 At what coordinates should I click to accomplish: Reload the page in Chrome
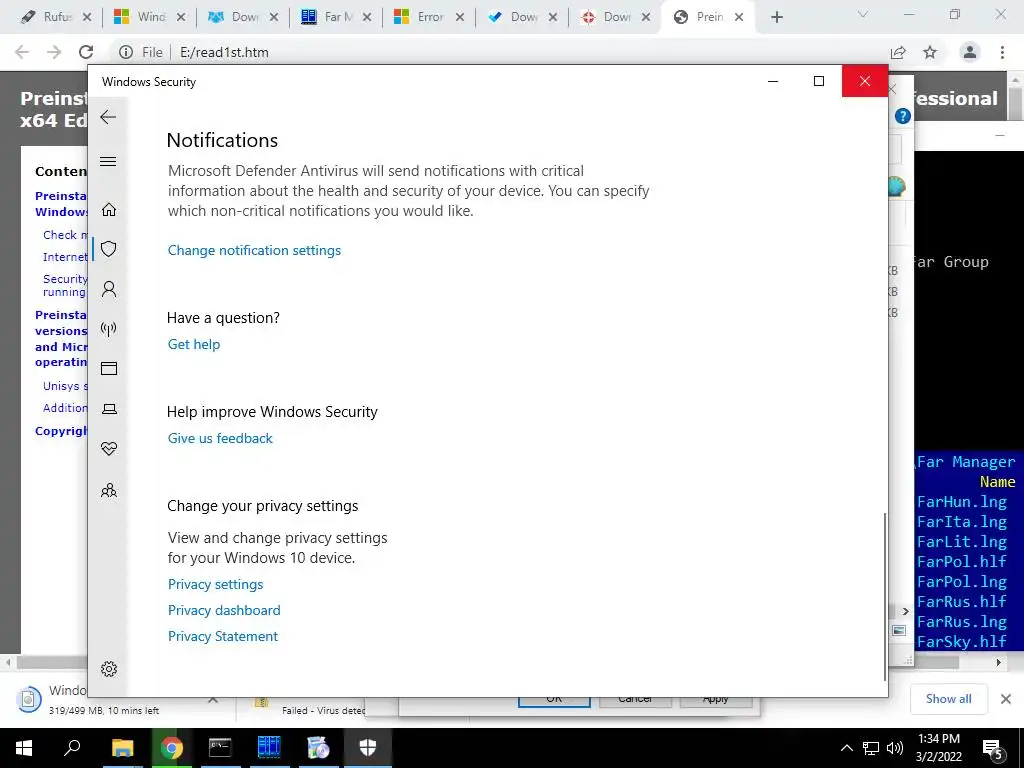tap(86, 52)
